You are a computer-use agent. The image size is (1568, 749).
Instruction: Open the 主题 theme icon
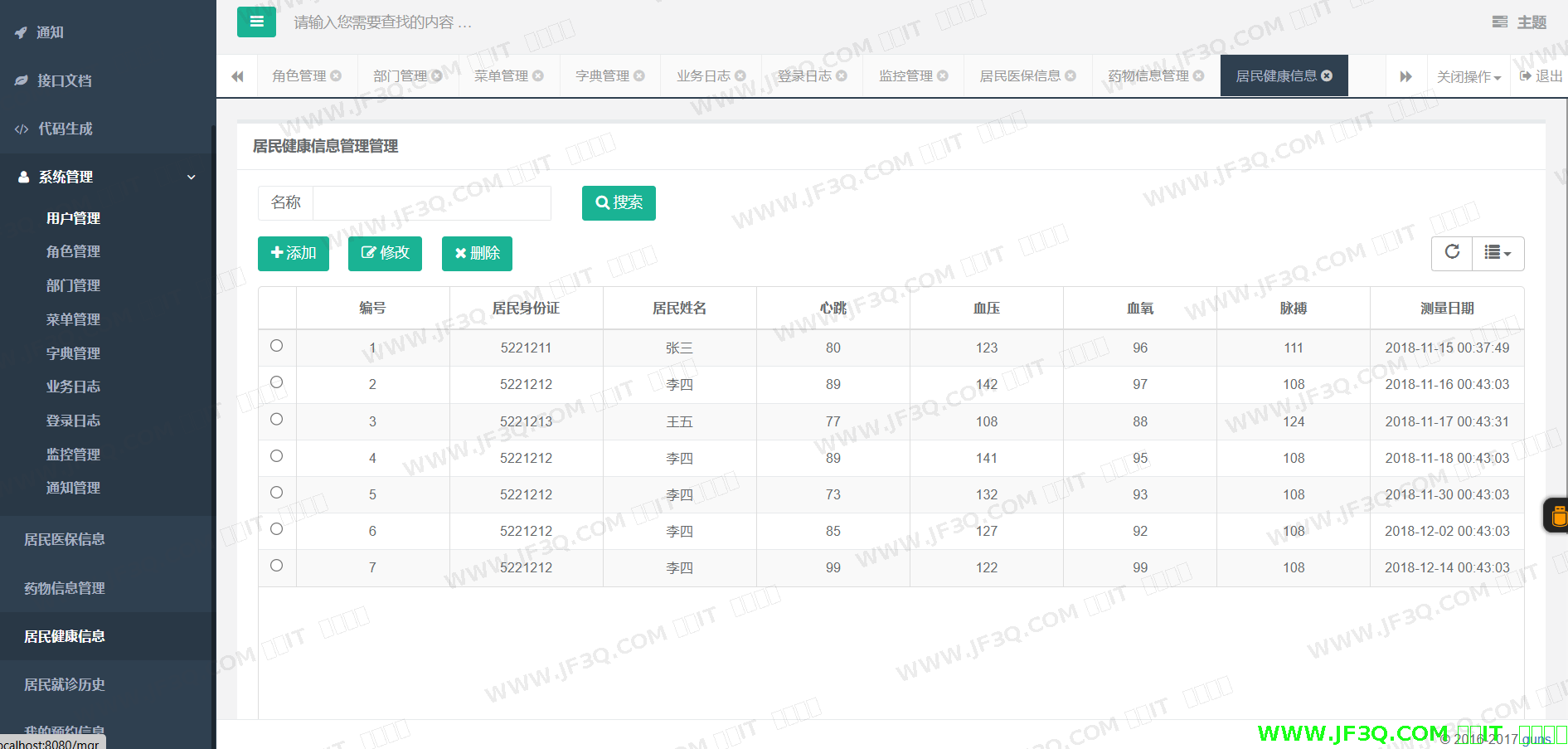tap(1500, 22)
